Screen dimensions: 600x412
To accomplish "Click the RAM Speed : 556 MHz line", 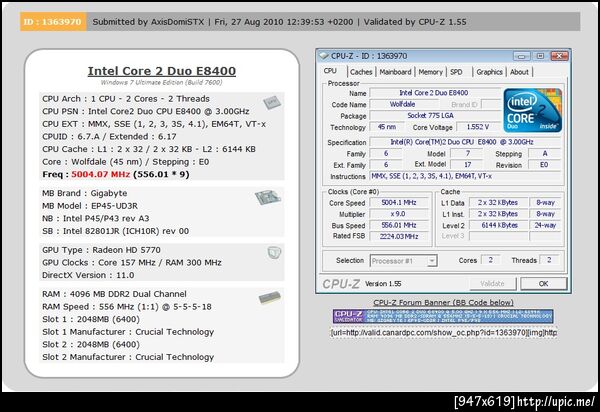I will click(x=127, y=306).
